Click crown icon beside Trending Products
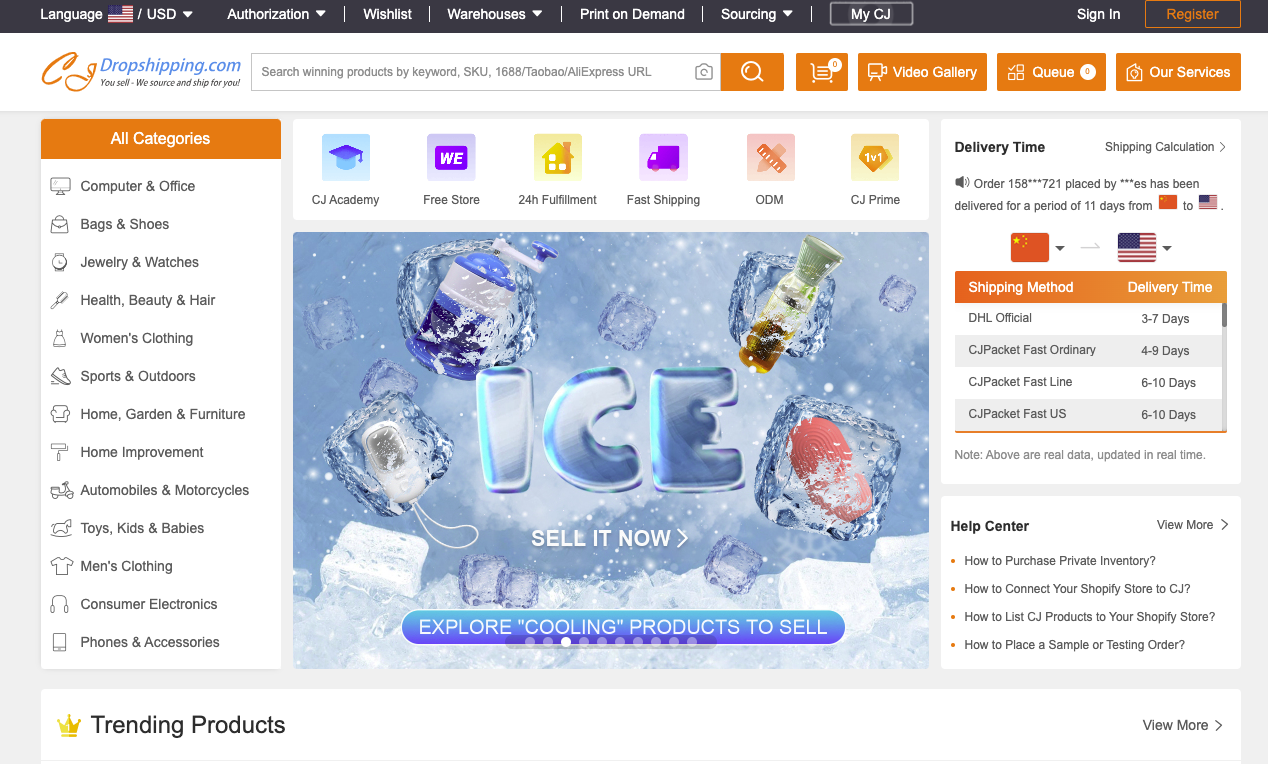This screenshot has width=1268, height=764. (x=69, y=725)
